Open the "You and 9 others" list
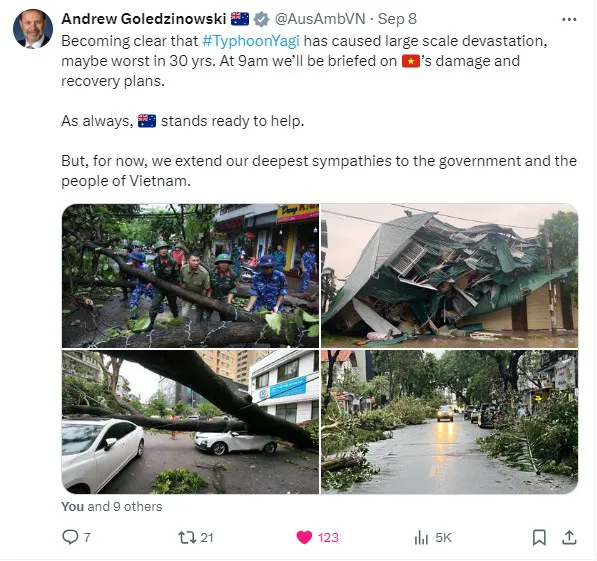Viewport: 597px width, 561px height. (x=112, y=507)
